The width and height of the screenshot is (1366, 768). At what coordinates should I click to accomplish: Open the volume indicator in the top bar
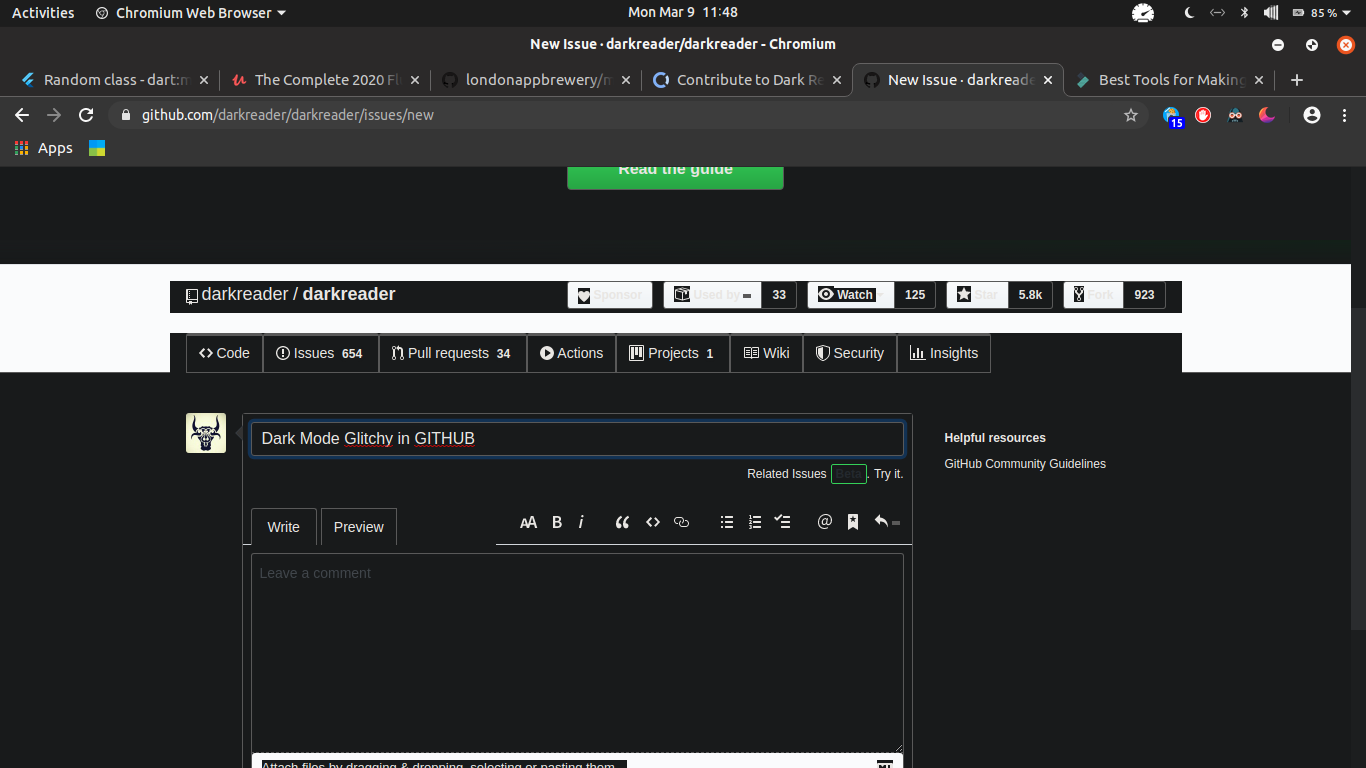[x=1271, y=13]
